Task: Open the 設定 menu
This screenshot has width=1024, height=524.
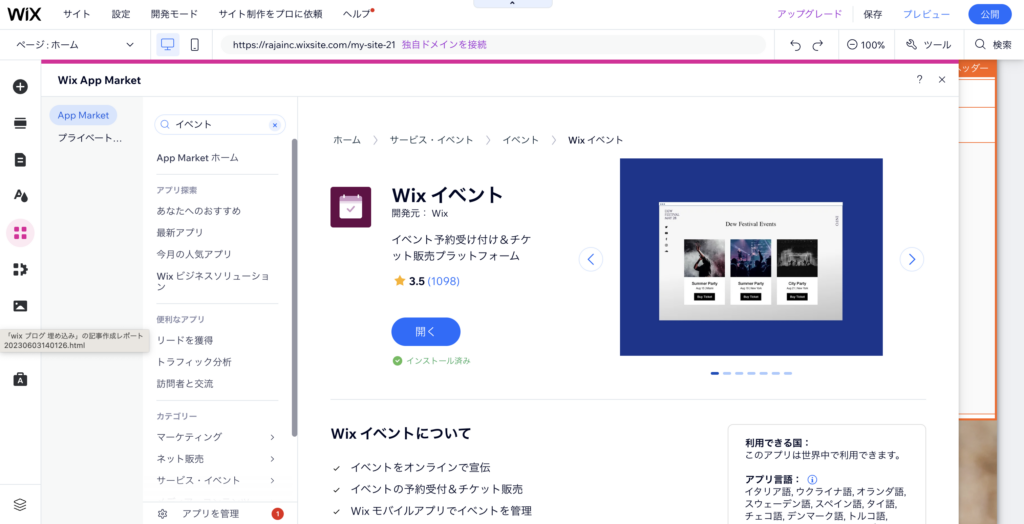Action: click(x=121, y=14)
